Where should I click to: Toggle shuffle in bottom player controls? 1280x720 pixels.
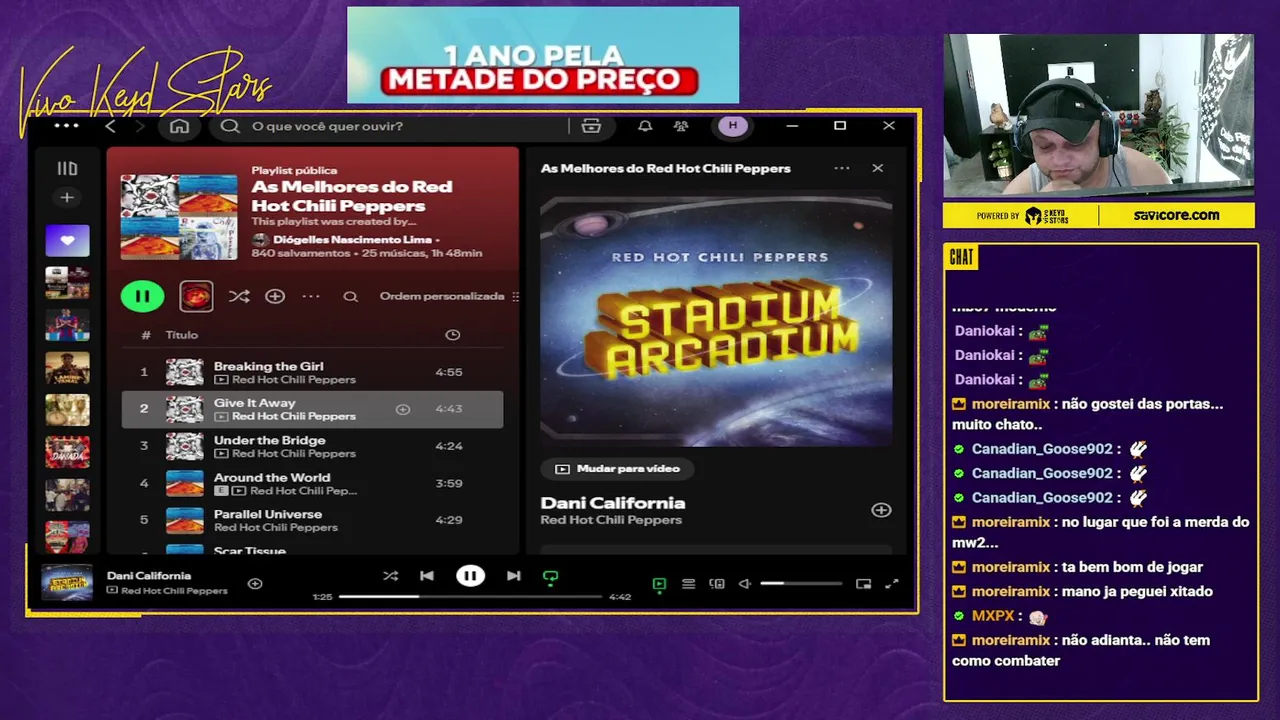pos(390,576)
